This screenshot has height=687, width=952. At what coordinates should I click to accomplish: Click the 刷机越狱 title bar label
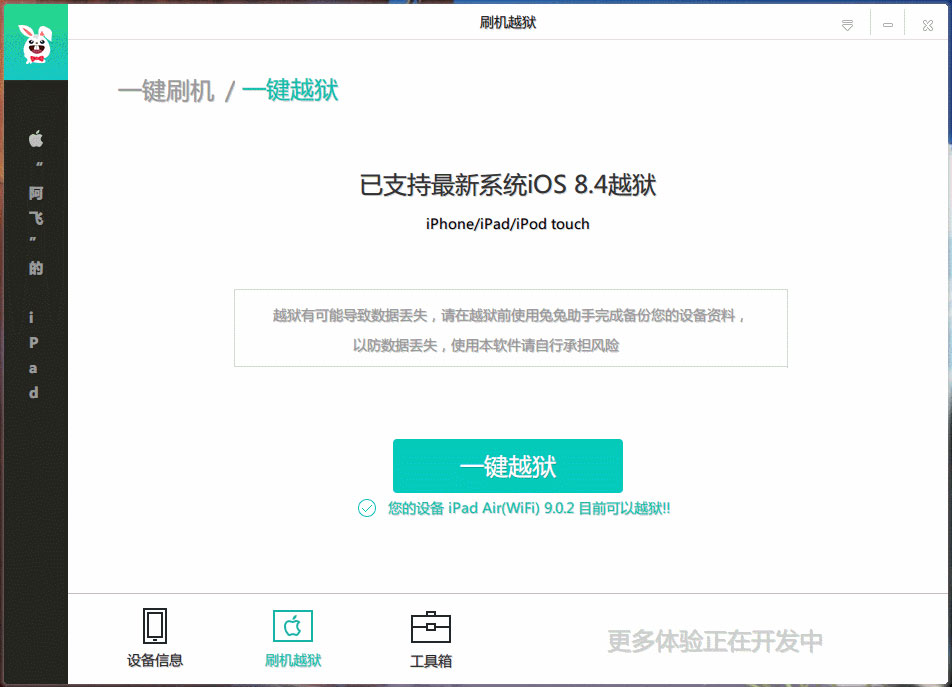510,22
